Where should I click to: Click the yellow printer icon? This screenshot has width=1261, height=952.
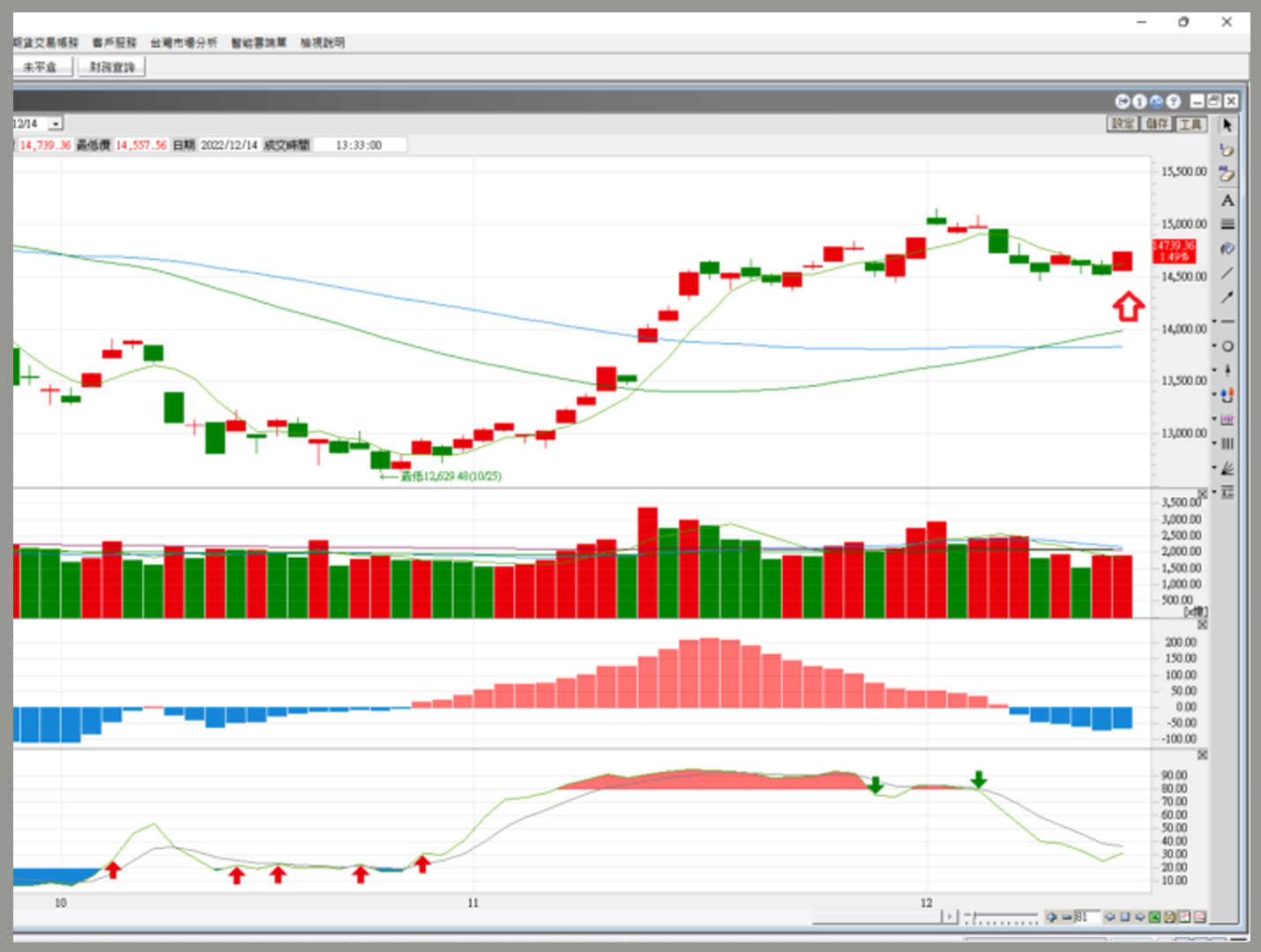pyautogui.click(x=1169, y=917)
